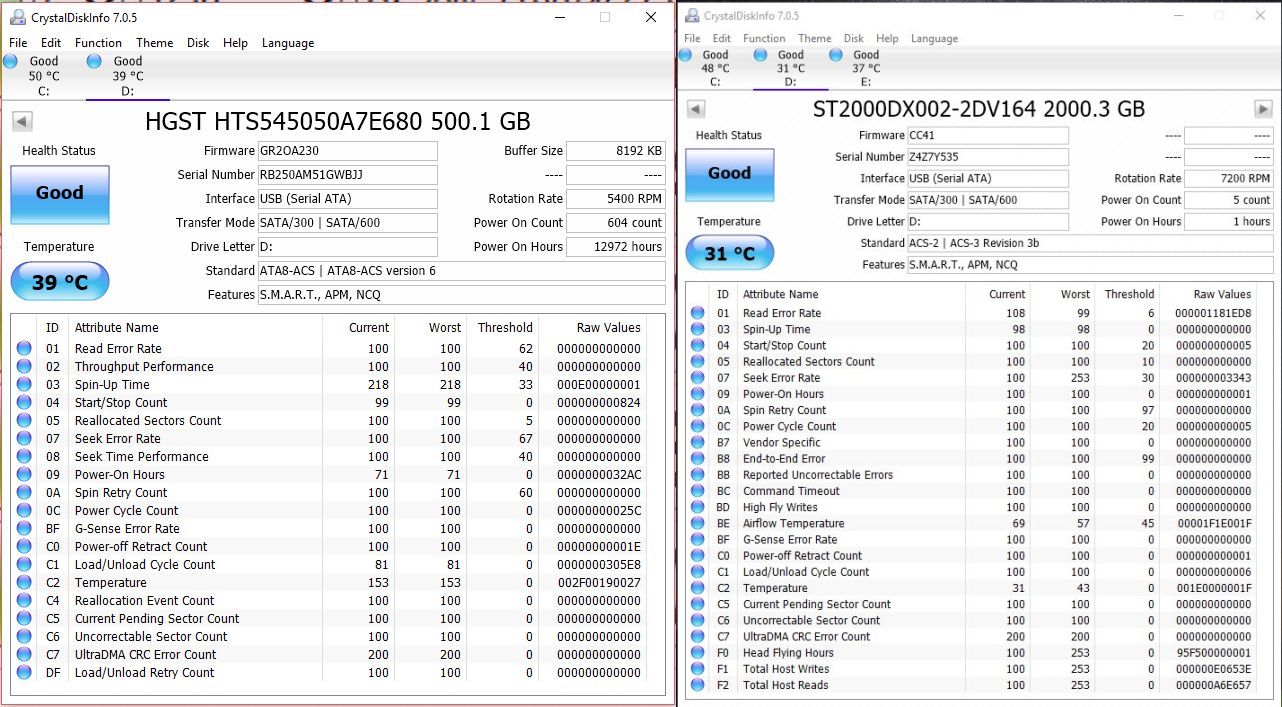Viewport: 1282px width, 707px height.
Task: Click status icon for Reallocated Sectors Count, HGST
Action: coord(24,420)
